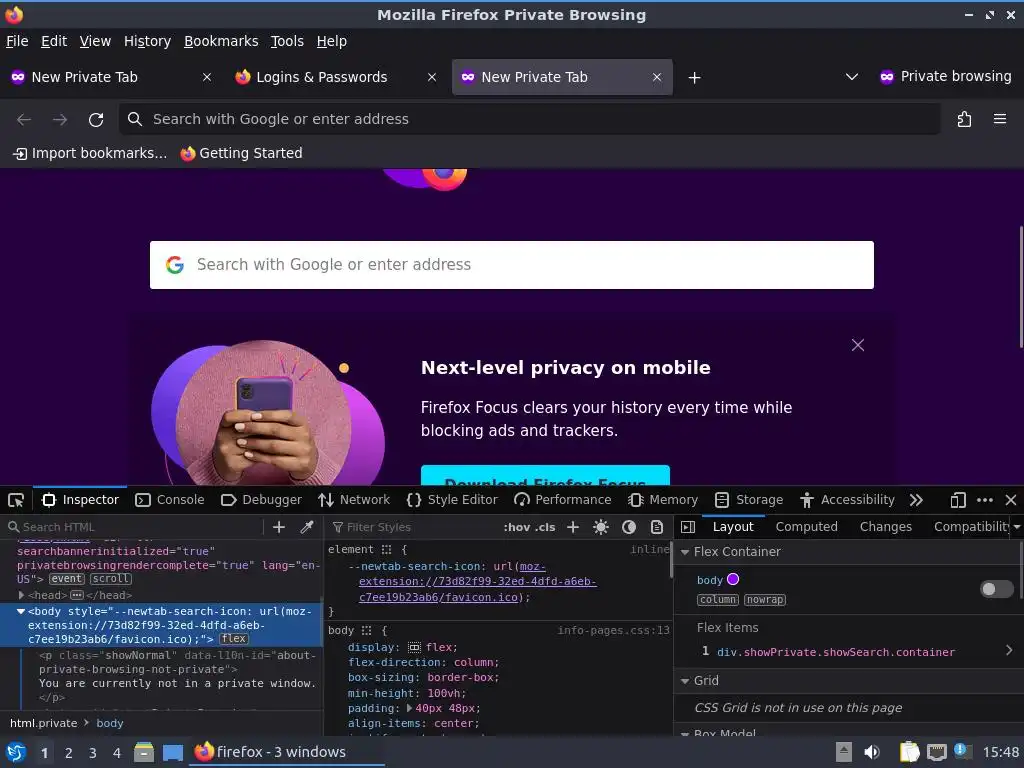
Task: Toggle dark color scheme simulation icon
Action: [629, 527]
